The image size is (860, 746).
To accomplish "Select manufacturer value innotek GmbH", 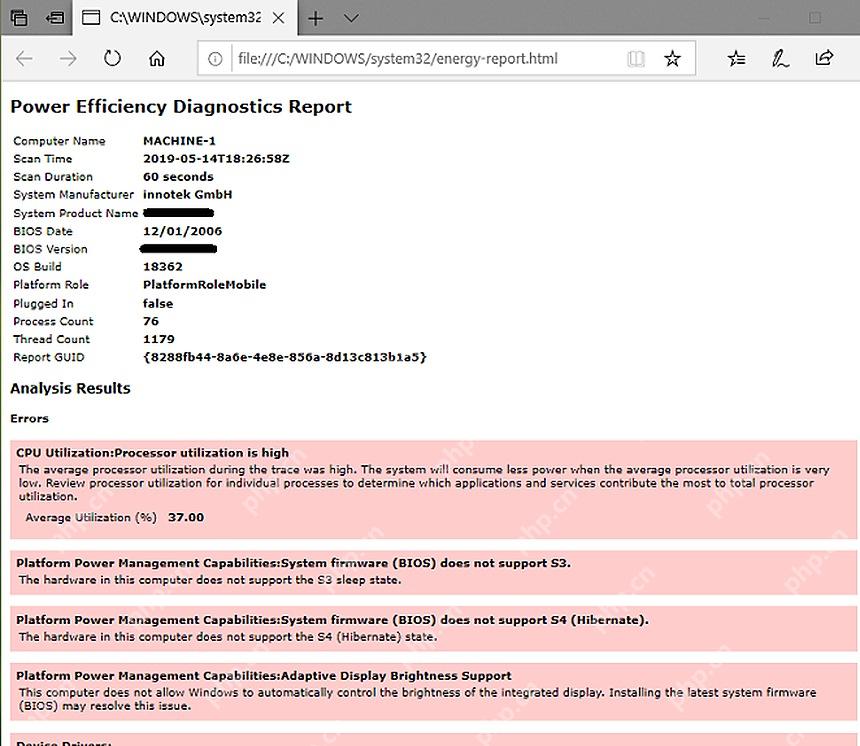I will click(x=188, y=194).
